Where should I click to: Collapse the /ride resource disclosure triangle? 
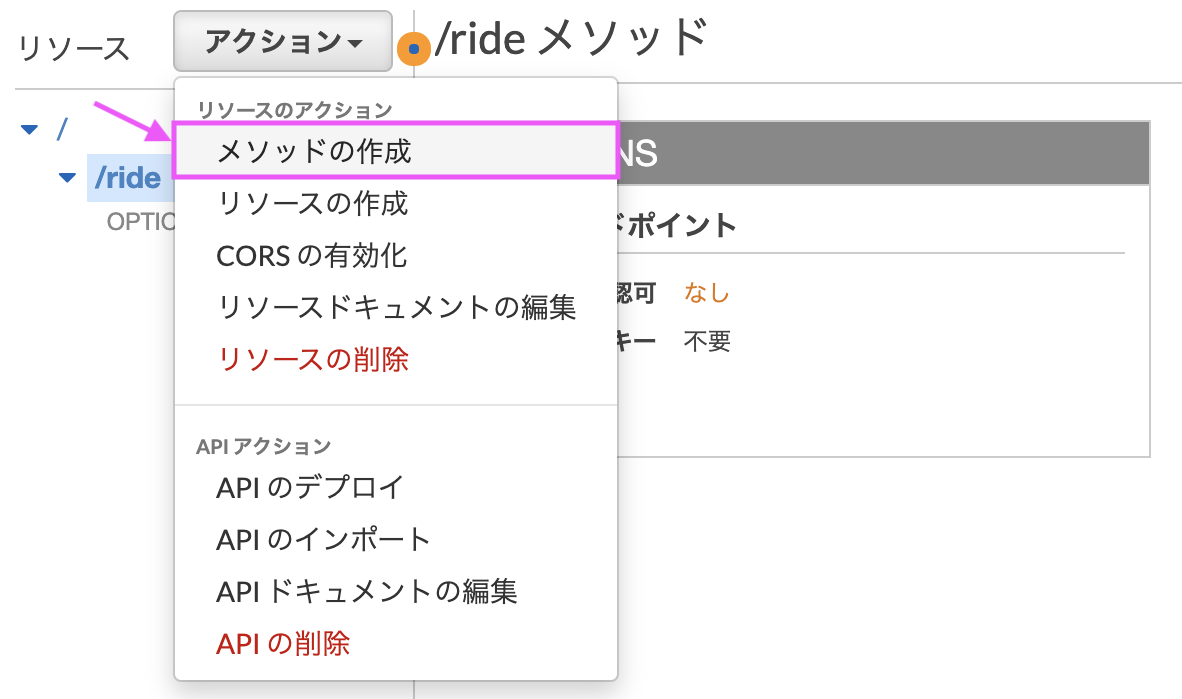(x=66, y=177)
